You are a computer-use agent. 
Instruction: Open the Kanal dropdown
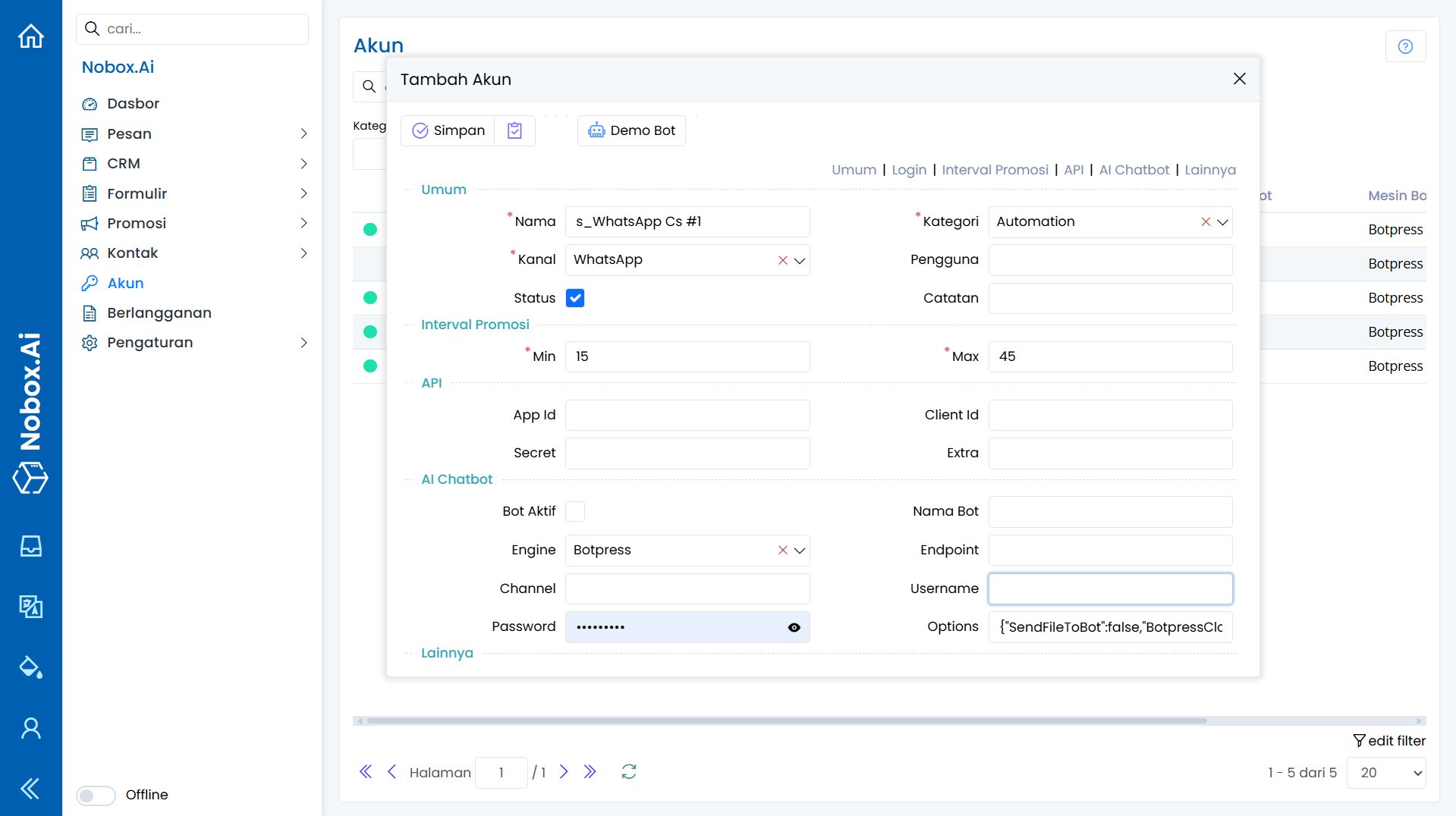click(800, 260)
